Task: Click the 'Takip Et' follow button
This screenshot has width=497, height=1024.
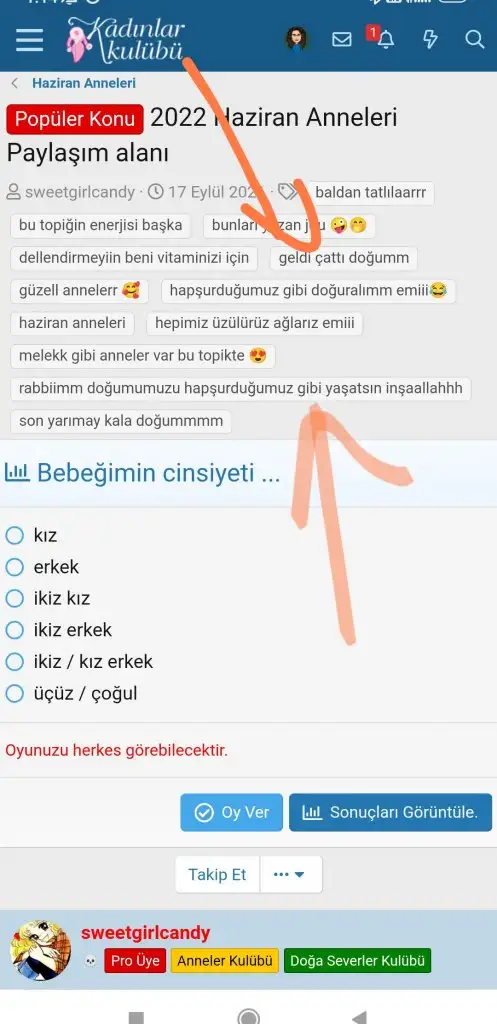Action: click(217, 874)
